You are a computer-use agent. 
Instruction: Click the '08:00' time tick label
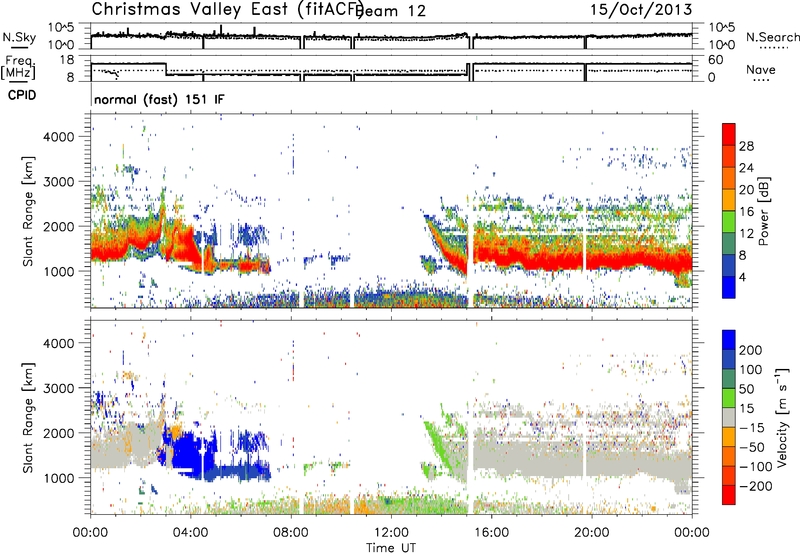pyautogui.click(x=291, y=533)
